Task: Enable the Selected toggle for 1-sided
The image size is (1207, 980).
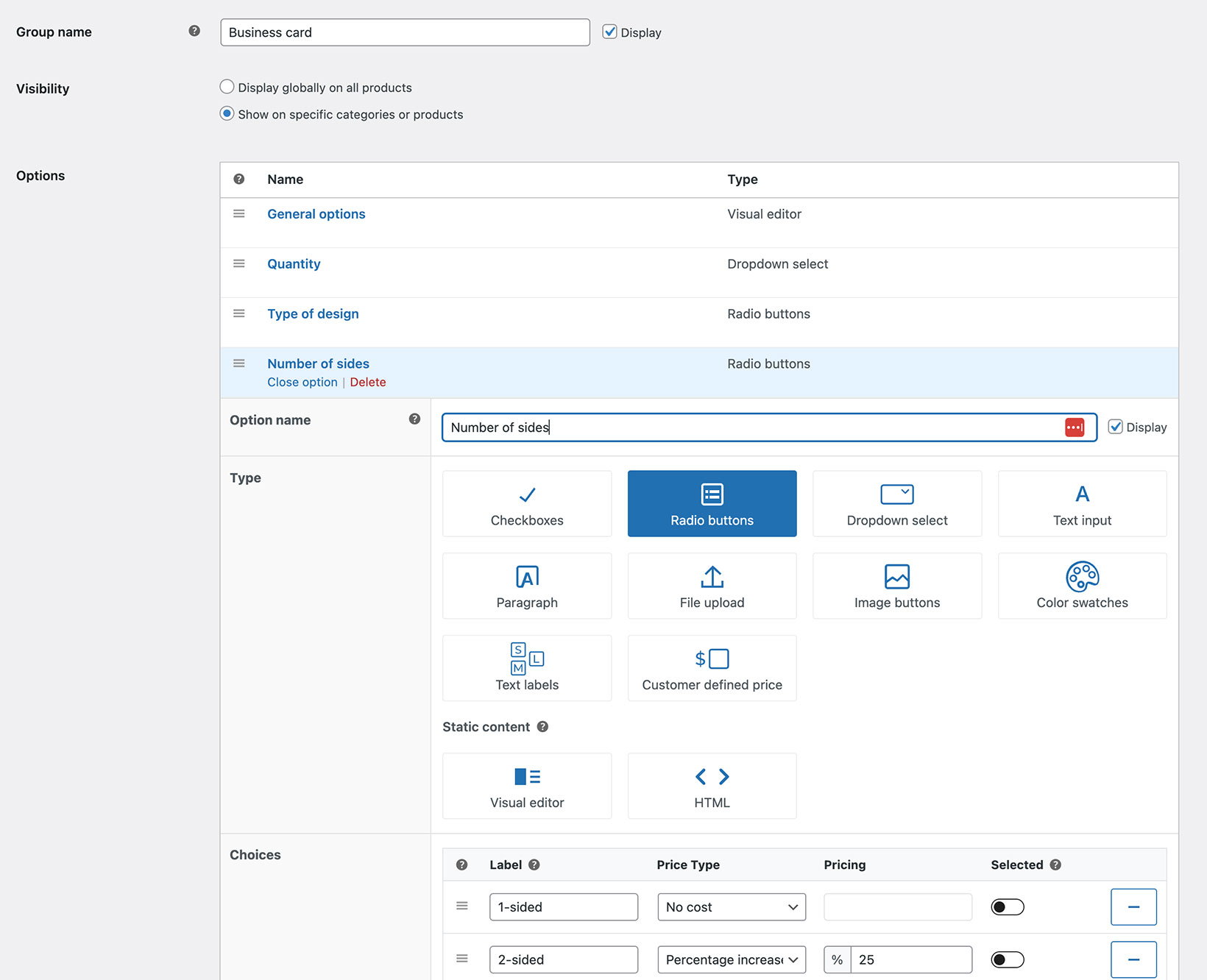Action: pyautogui.click(x=1007, y=906)
